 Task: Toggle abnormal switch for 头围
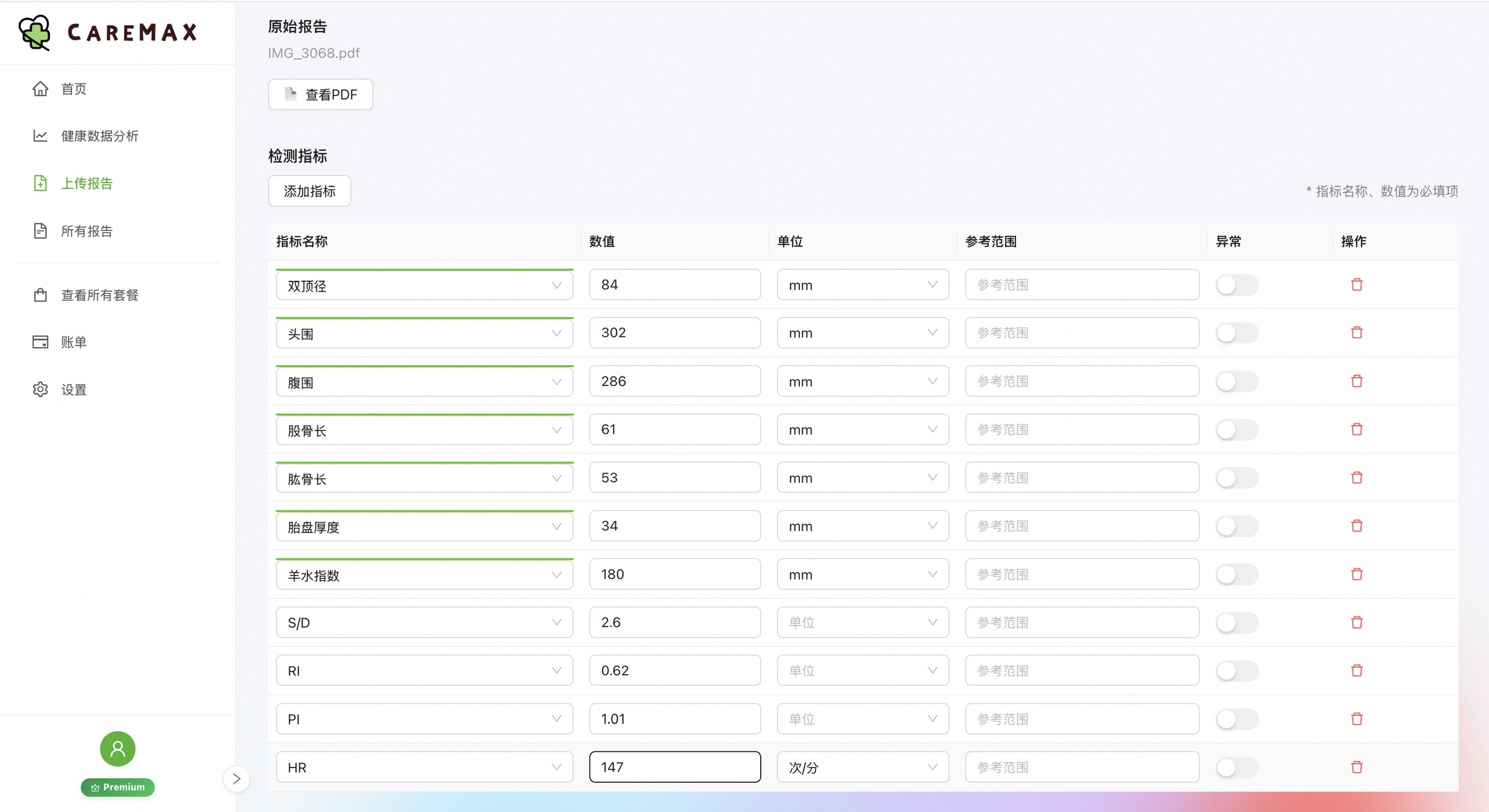pyautogui.click(x=1237, y=332)
